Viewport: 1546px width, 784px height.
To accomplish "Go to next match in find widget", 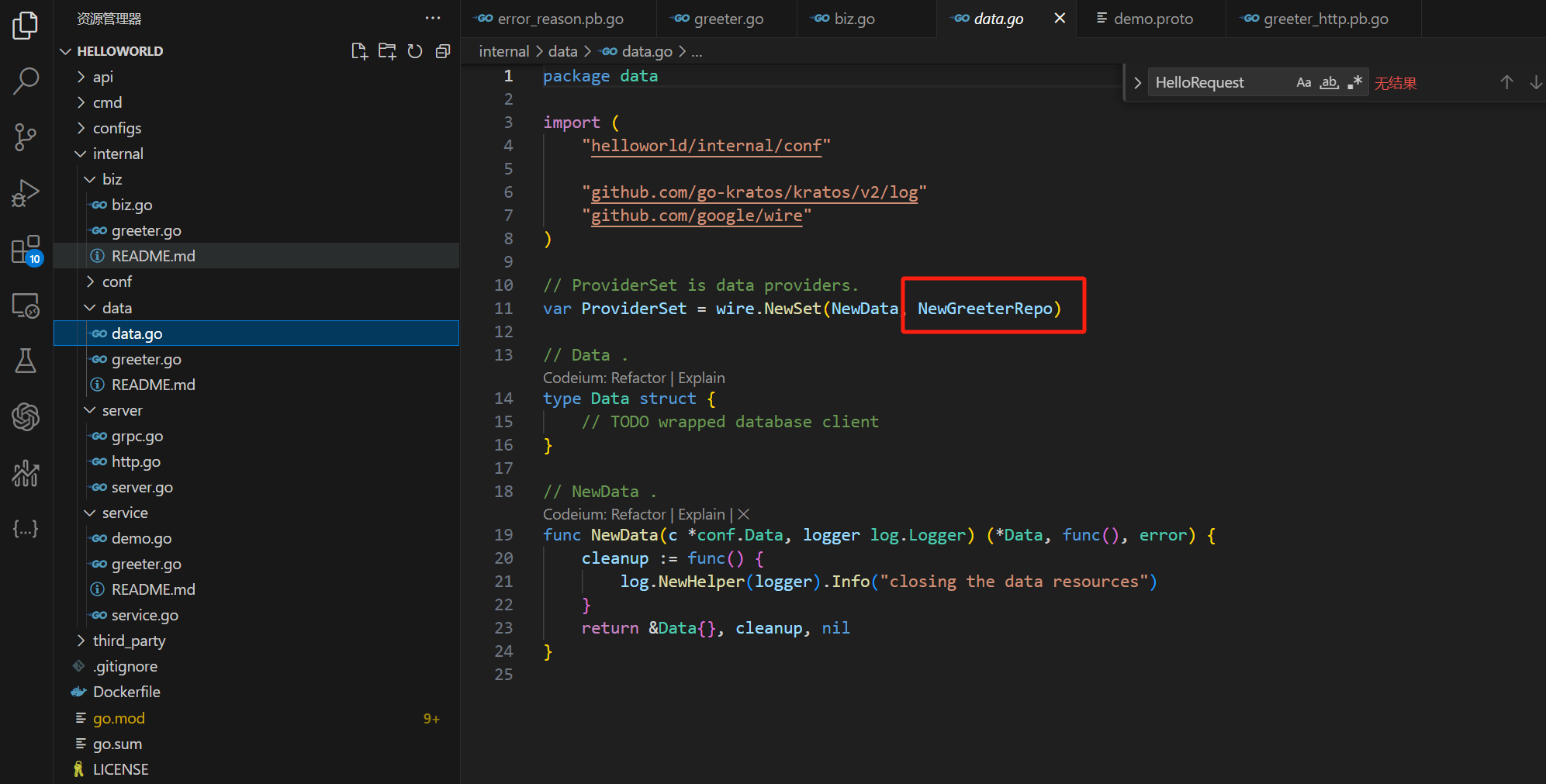I will coord(1535,82).
